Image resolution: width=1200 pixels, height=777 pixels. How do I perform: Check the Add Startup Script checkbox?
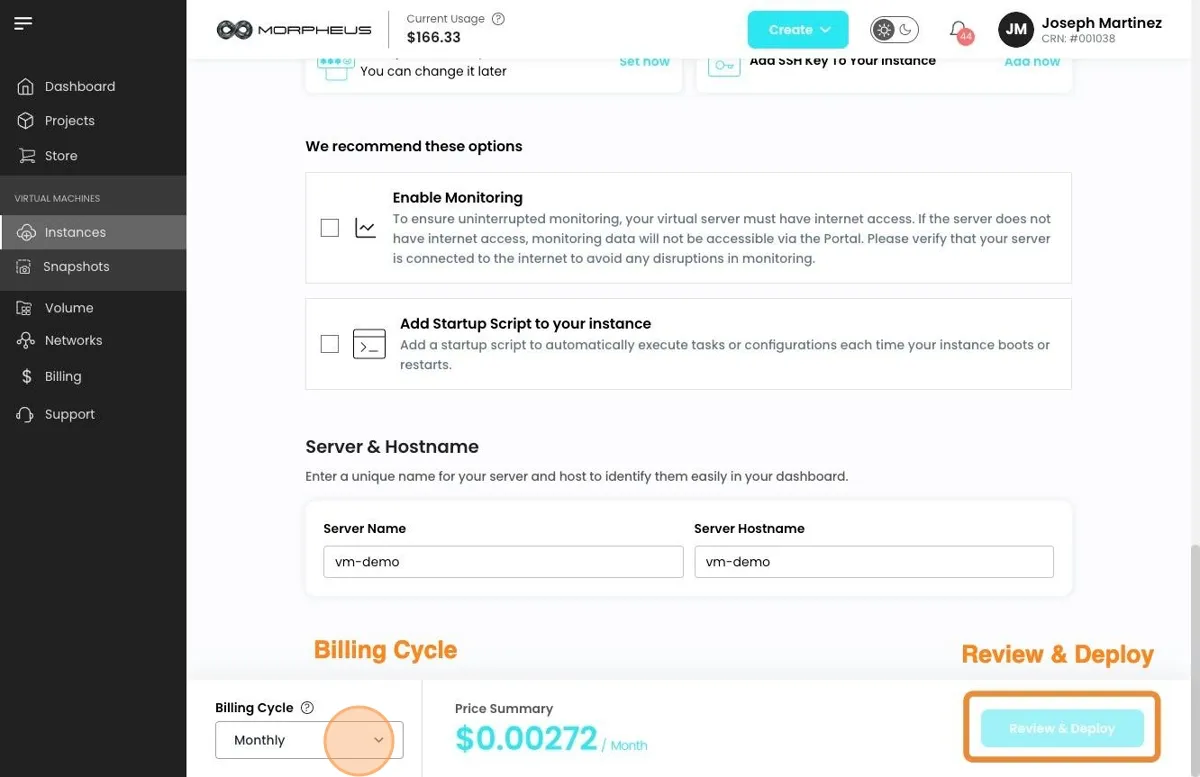(x=330, y=344)
